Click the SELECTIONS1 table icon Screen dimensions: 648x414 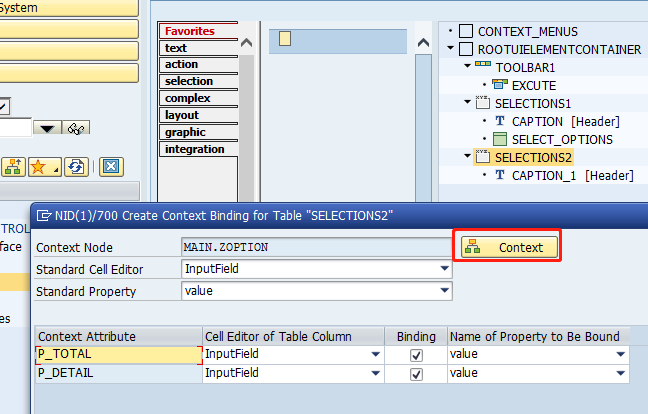(x=482, y=102)
